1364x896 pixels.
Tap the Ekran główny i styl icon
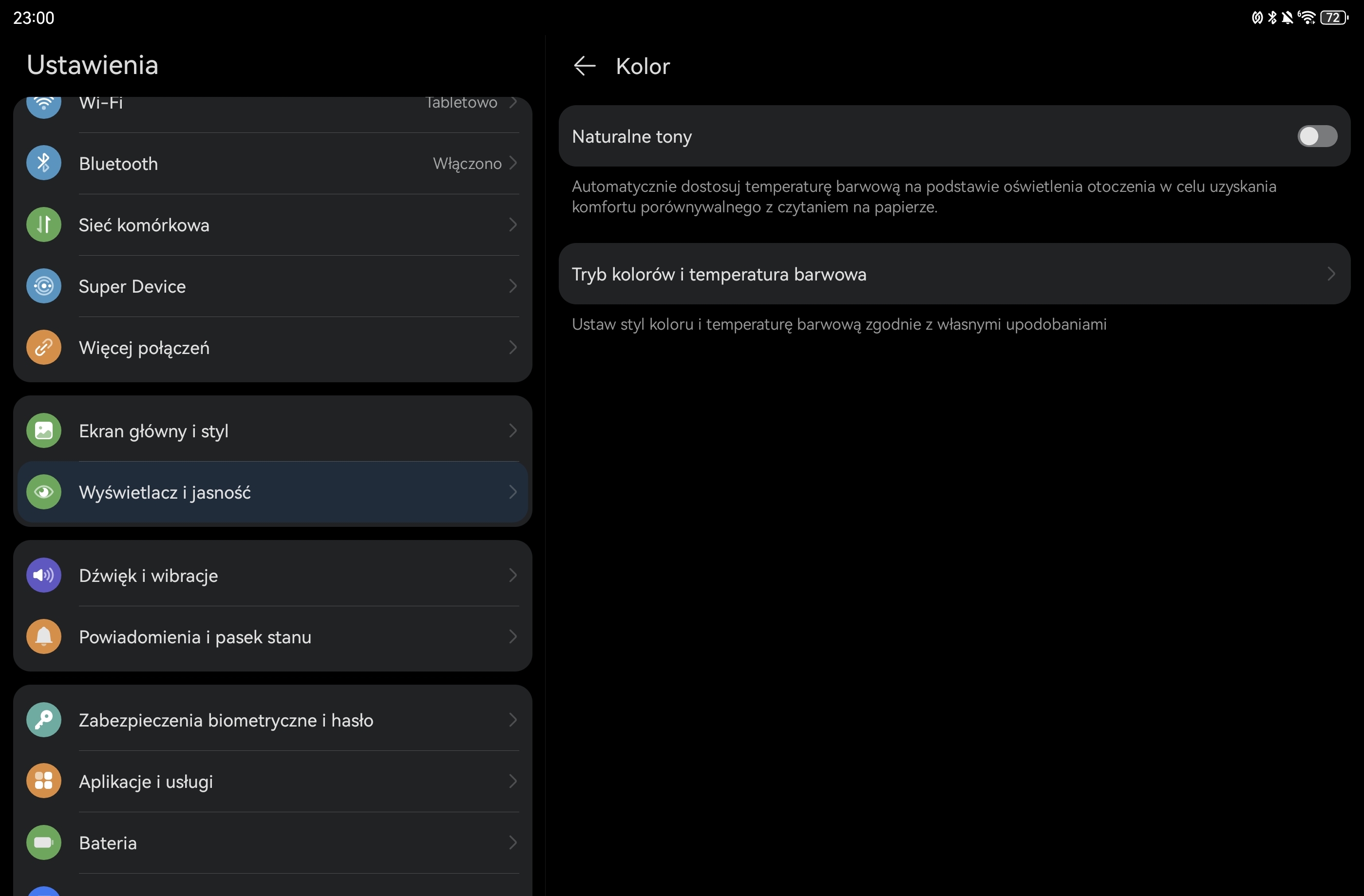tap(43, 430)
